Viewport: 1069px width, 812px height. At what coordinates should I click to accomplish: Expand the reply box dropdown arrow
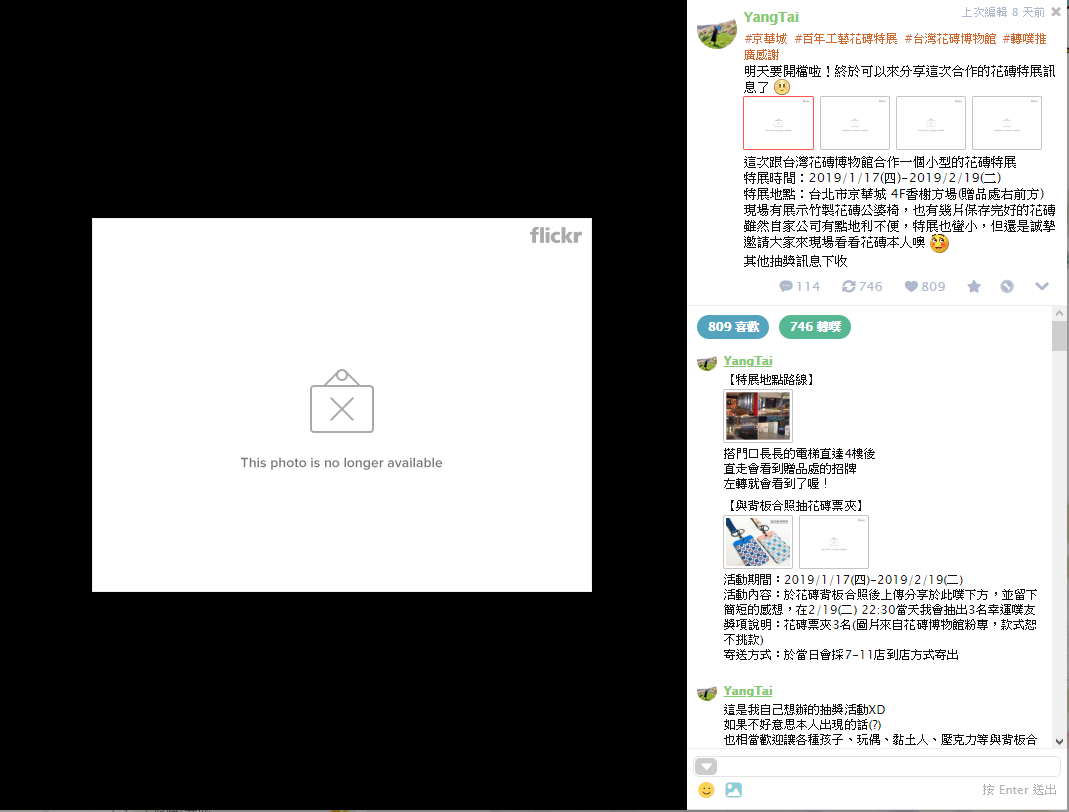click(x=706, y=766)
